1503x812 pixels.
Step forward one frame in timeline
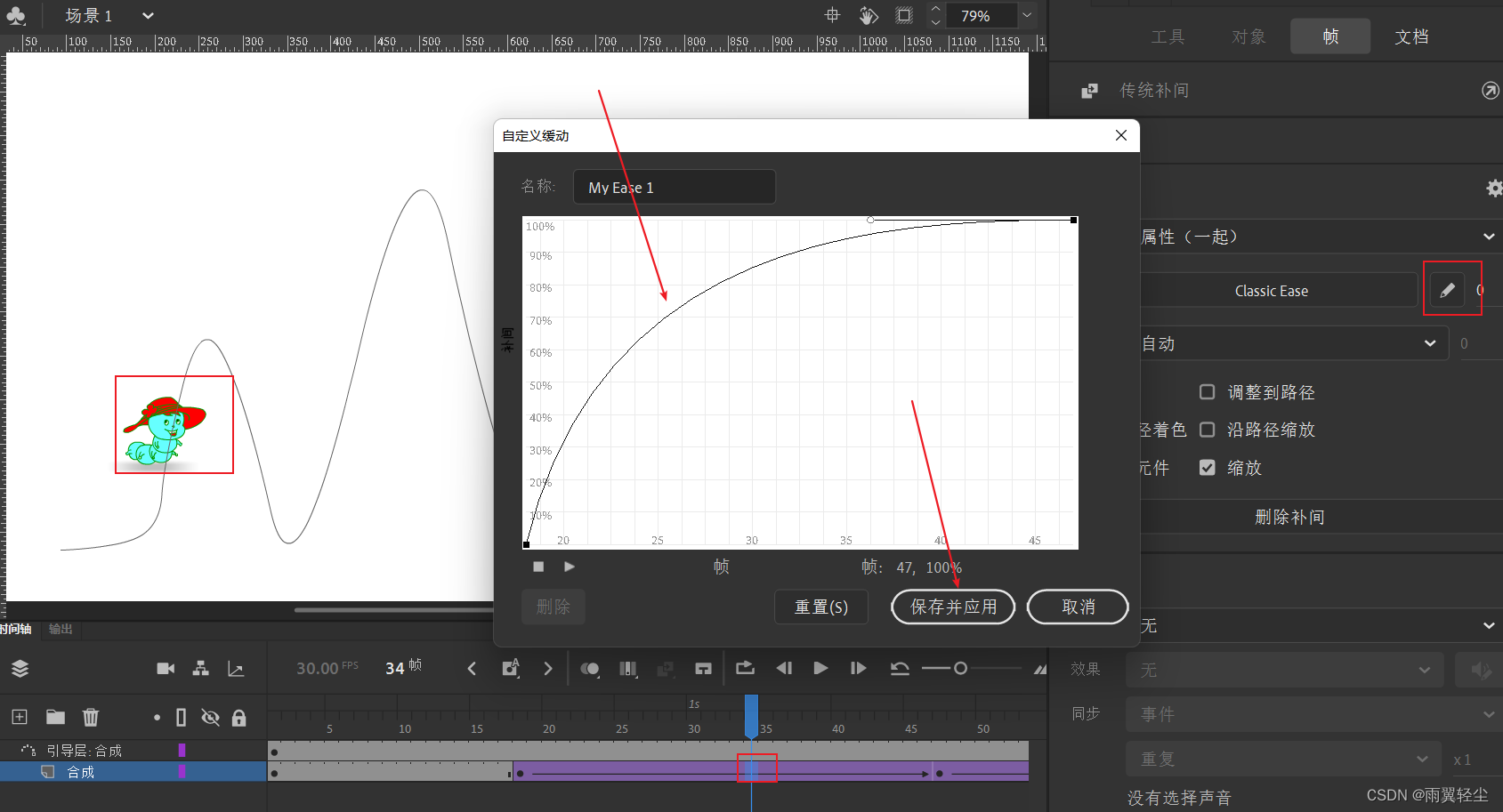858,668
